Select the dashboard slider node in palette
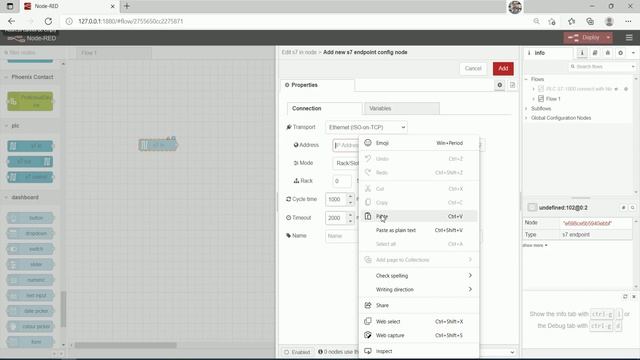This screenshot has height=360, width=640. (30, 264)
